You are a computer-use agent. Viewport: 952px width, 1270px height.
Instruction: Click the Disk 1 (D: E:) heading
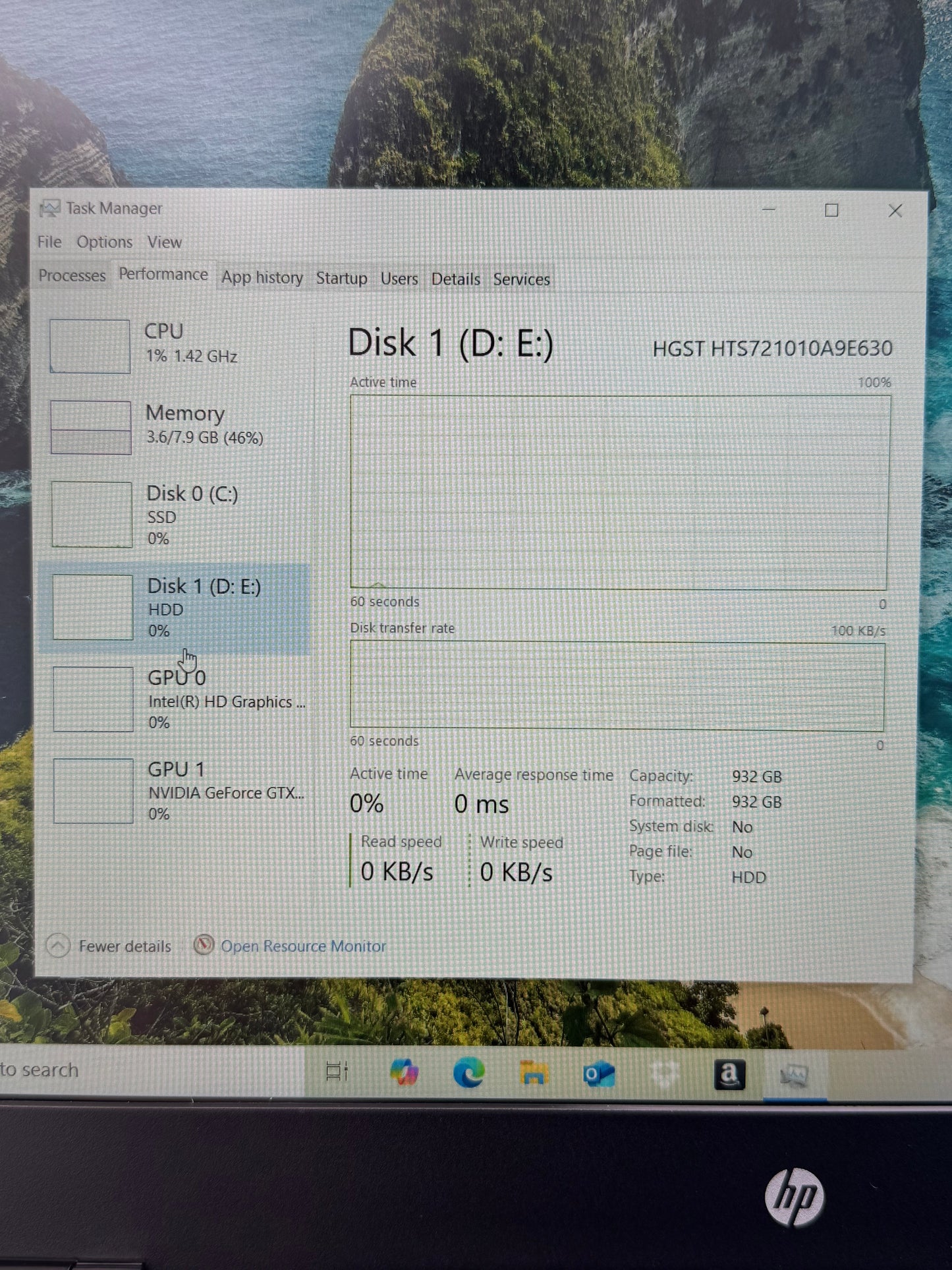click(451, 343)
